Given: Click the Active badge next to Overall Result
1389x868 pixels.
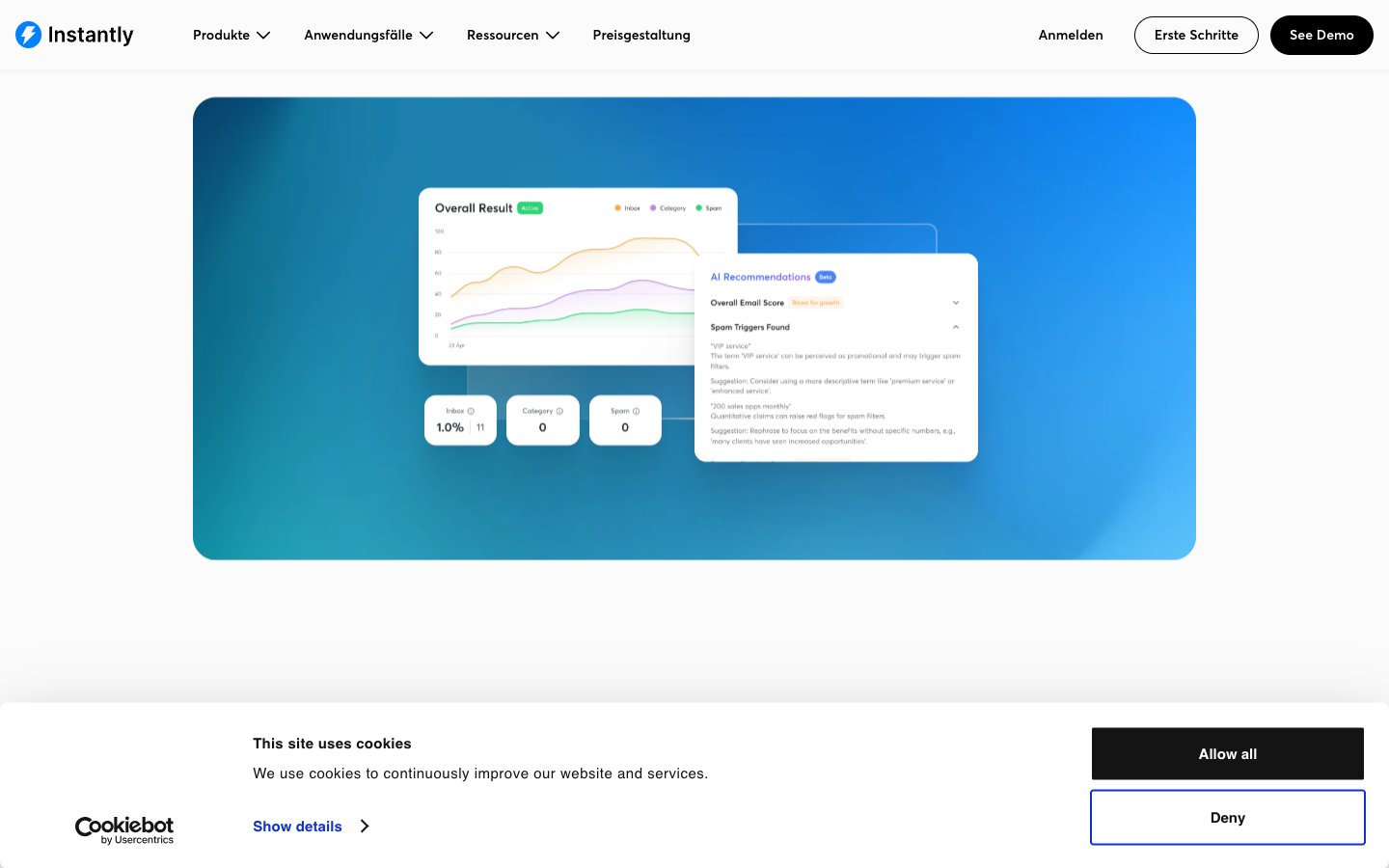Looking at the screenshot, I should (x=530, y=207).
